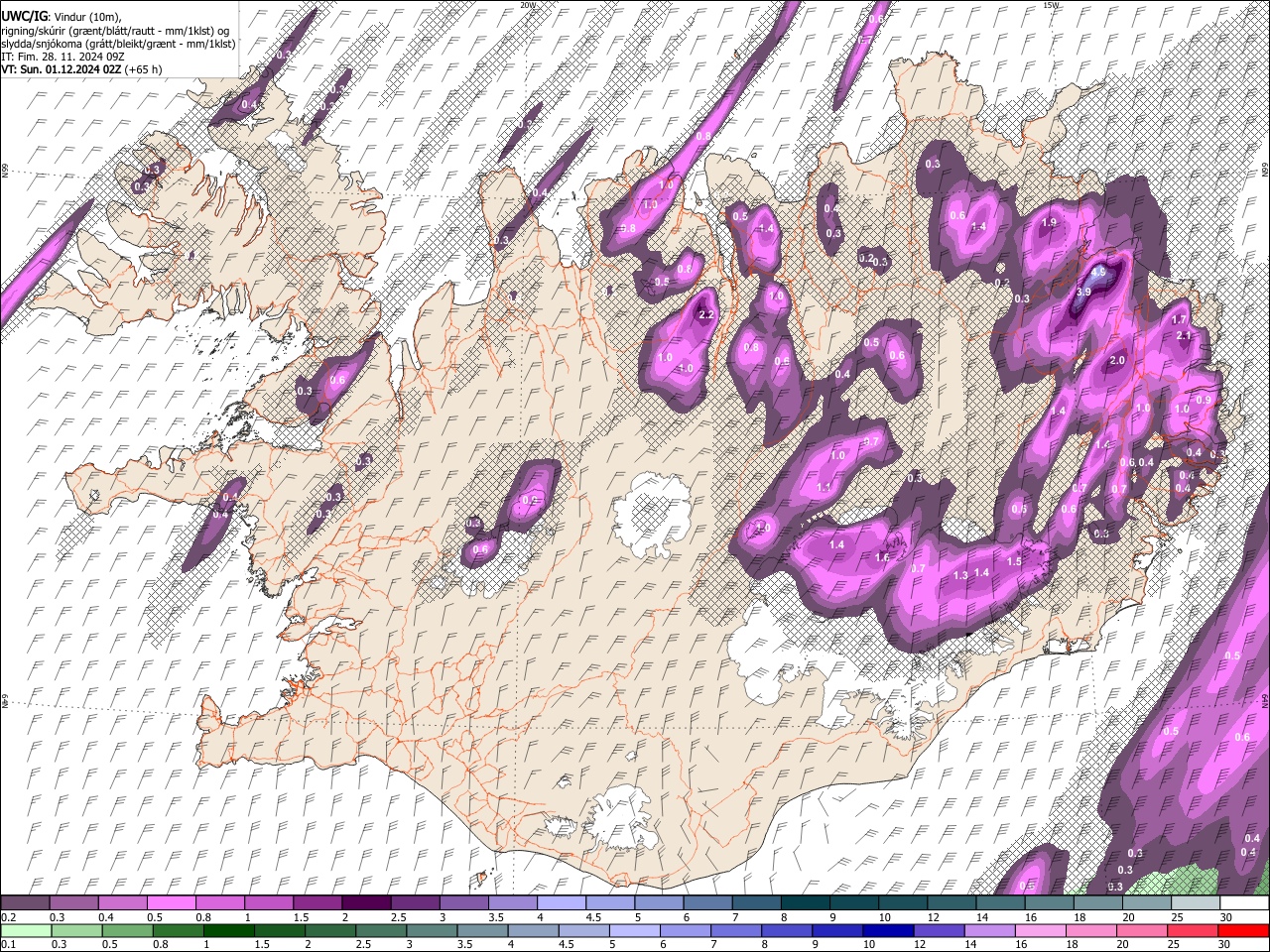This screenshot has width=1270, height=952.
Task: Pick the navy blue swatch between 10 and 12
Action: [x=888, y=930]
